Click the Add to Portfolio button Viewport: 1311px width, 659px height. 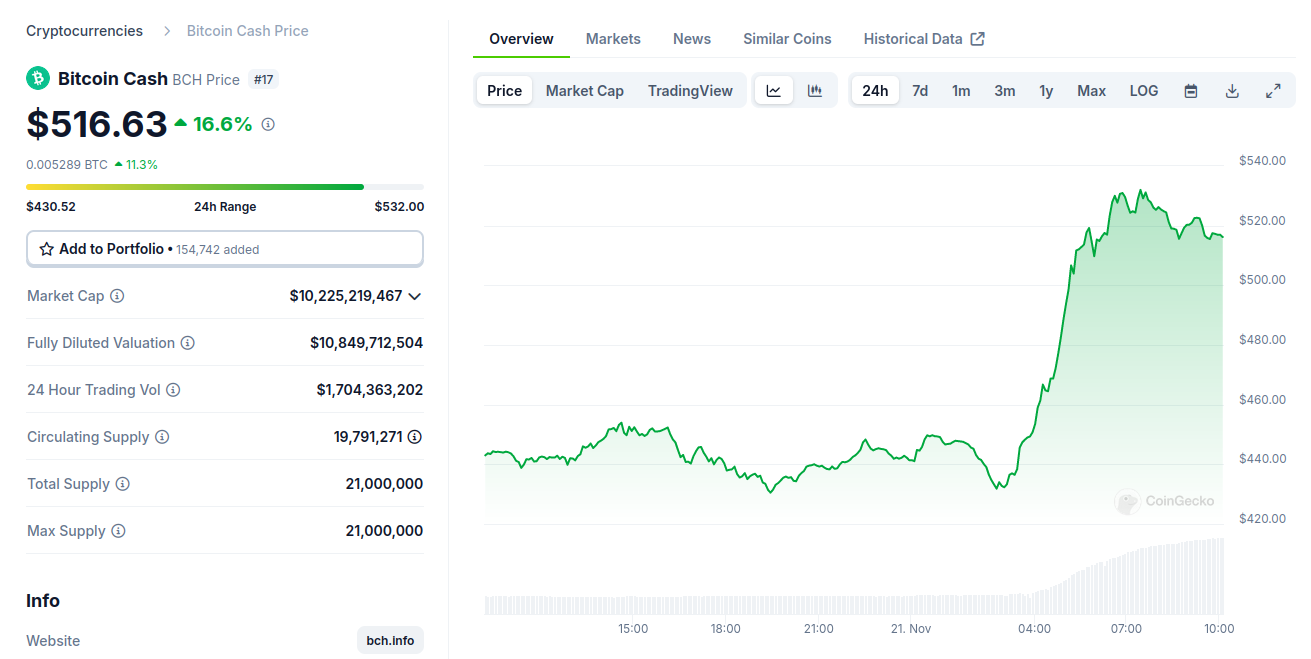[x=225, y=249]
